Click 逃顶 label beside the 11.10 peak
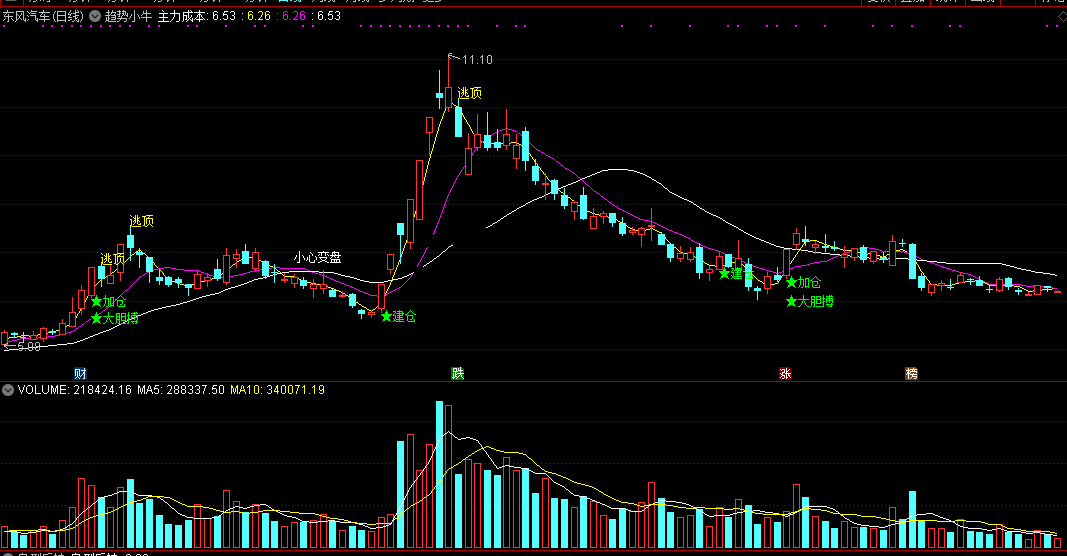This screenshot has height=556, width=1067. [x=470, y=93]
